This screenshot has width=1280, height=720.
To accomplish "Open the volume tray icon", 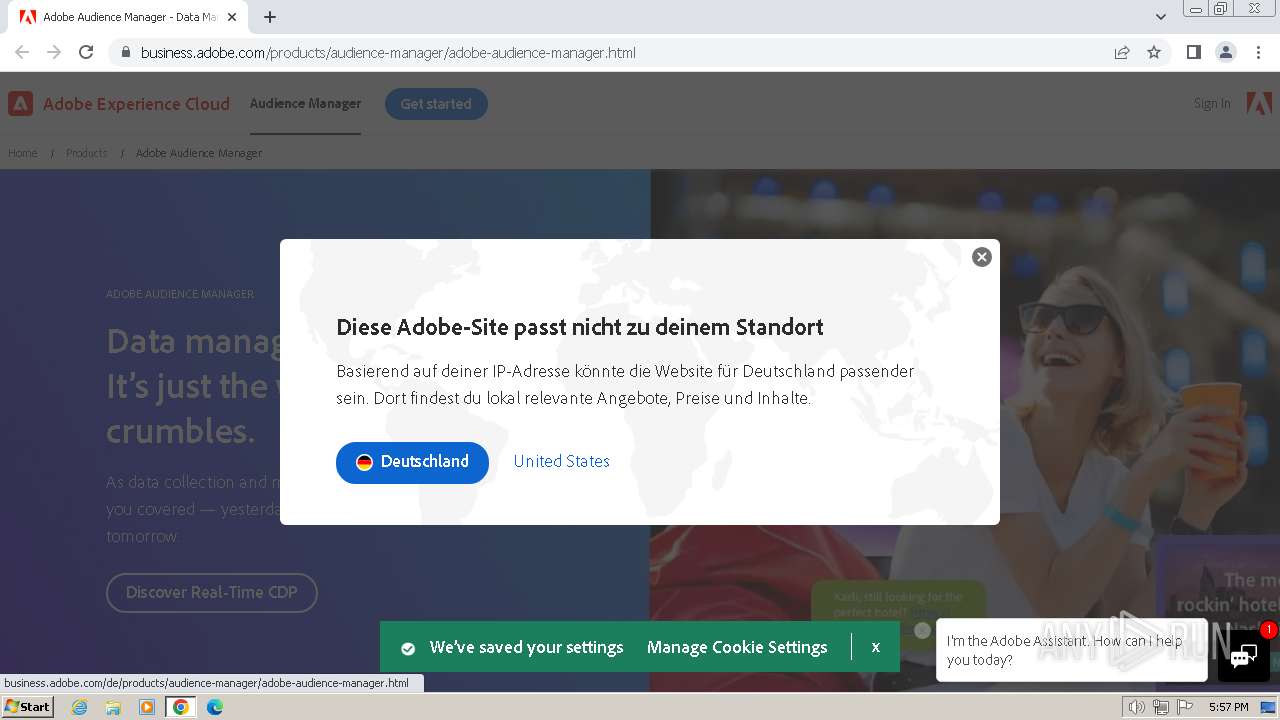I will pos(1136,707).
